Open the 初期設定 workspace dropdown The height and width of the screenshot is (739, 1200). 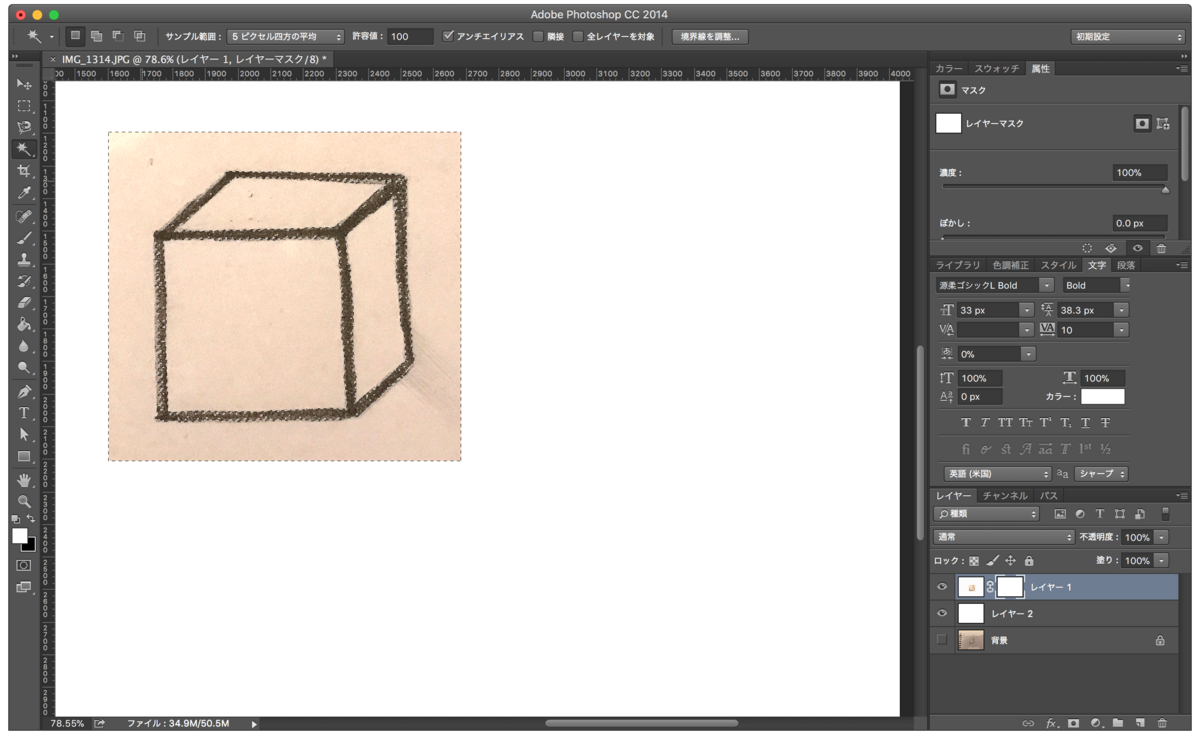(x=1127, y=36)
